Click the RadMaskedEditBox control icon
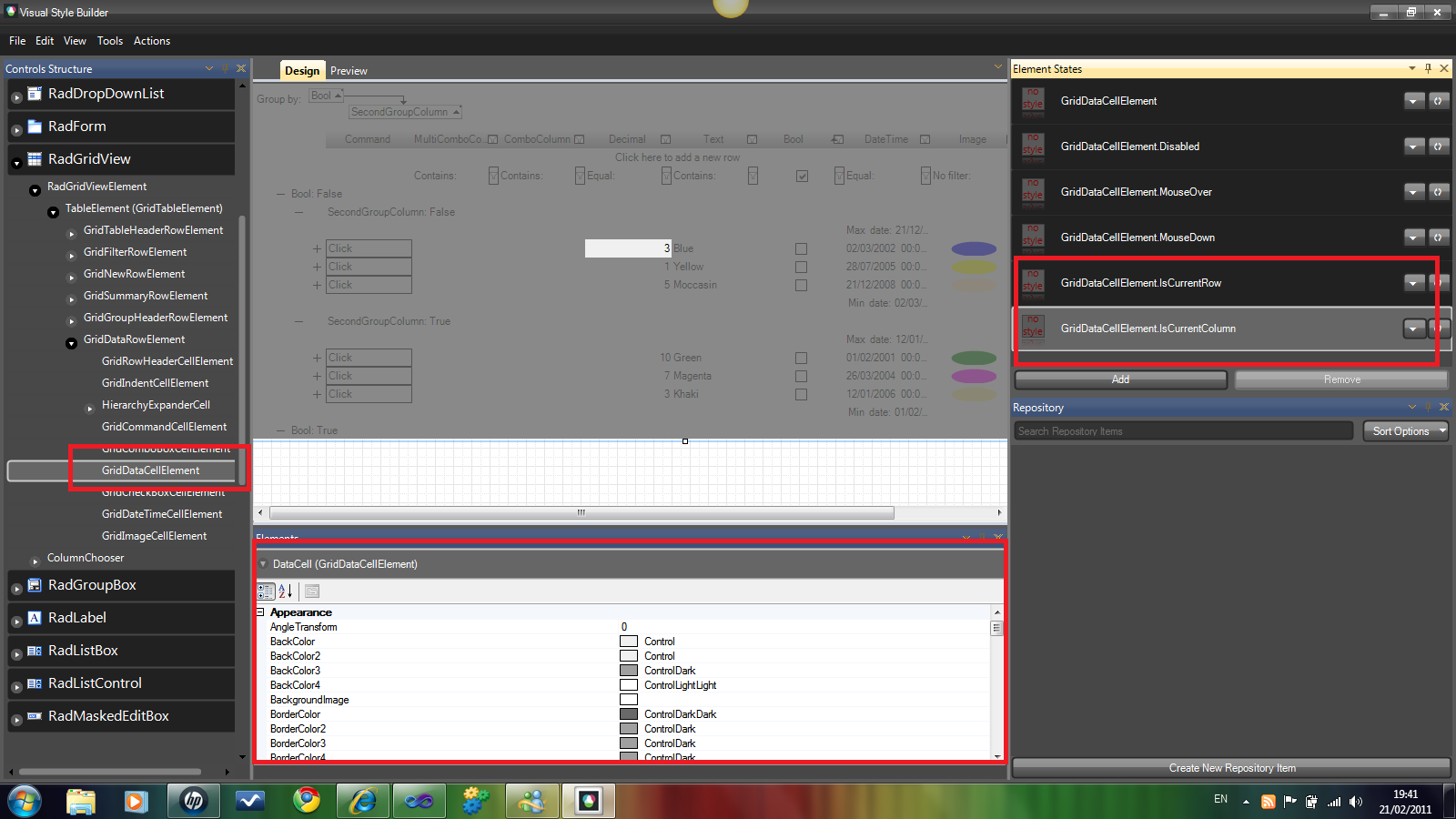1456x819 pixels. (x=35, y=716)
